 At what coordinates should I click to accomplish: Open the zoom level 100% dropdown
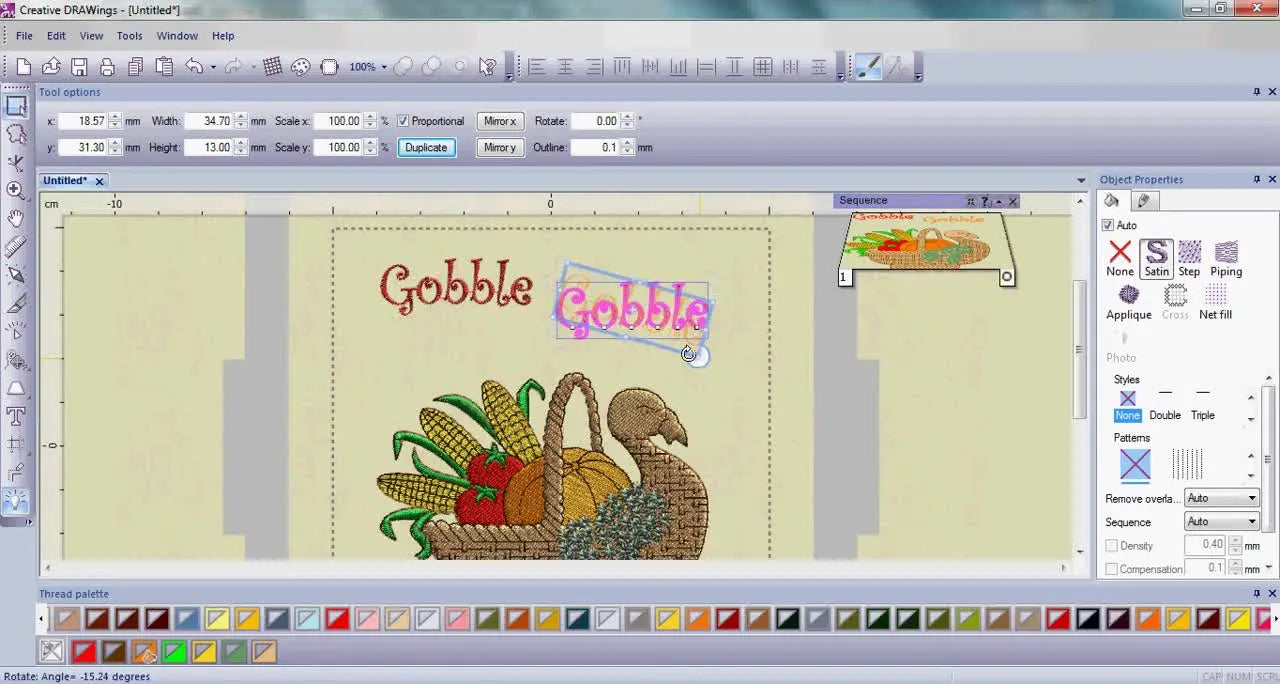click(x=383, y=67)
